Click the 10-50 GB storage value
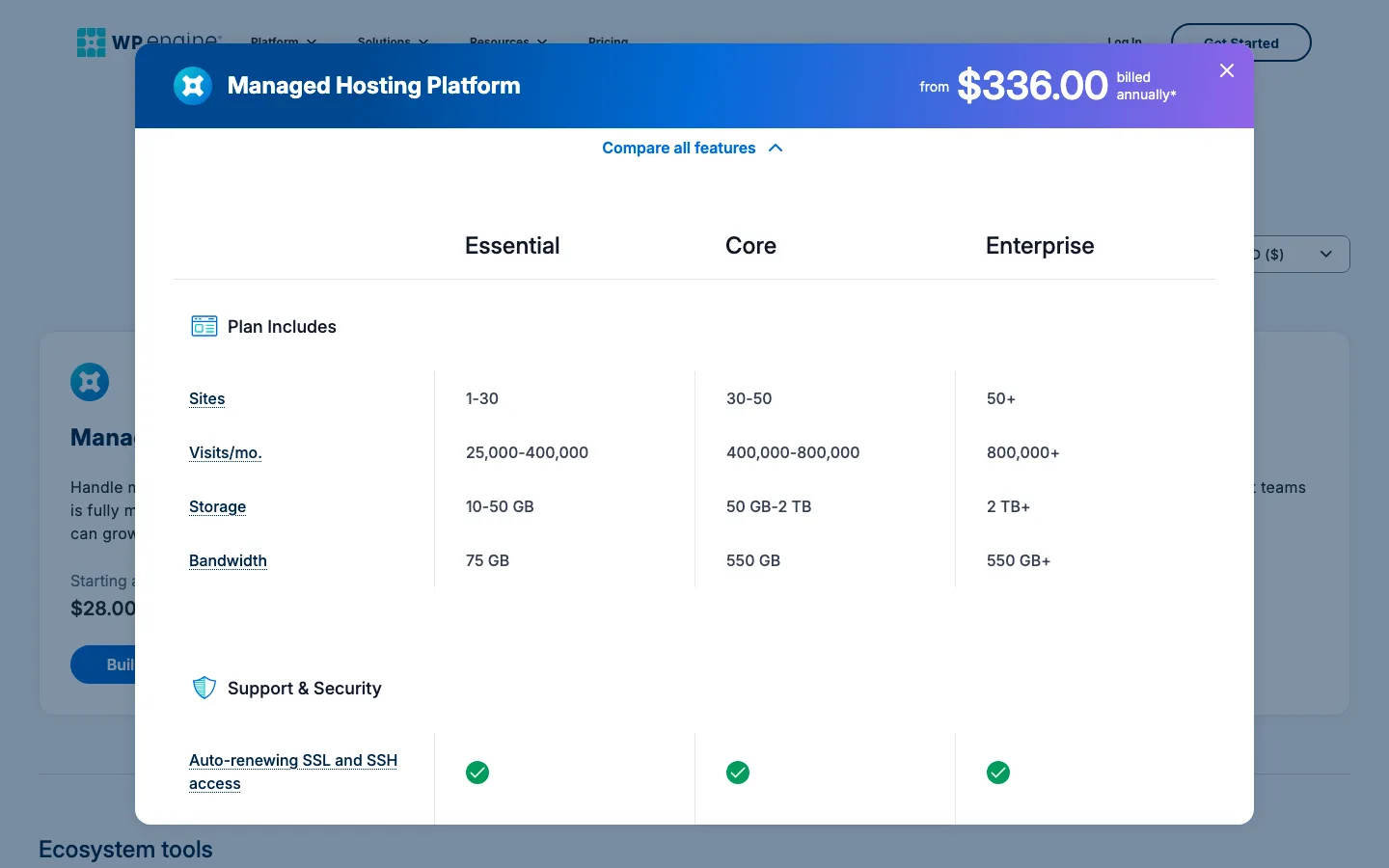 [x=500, y=506]
